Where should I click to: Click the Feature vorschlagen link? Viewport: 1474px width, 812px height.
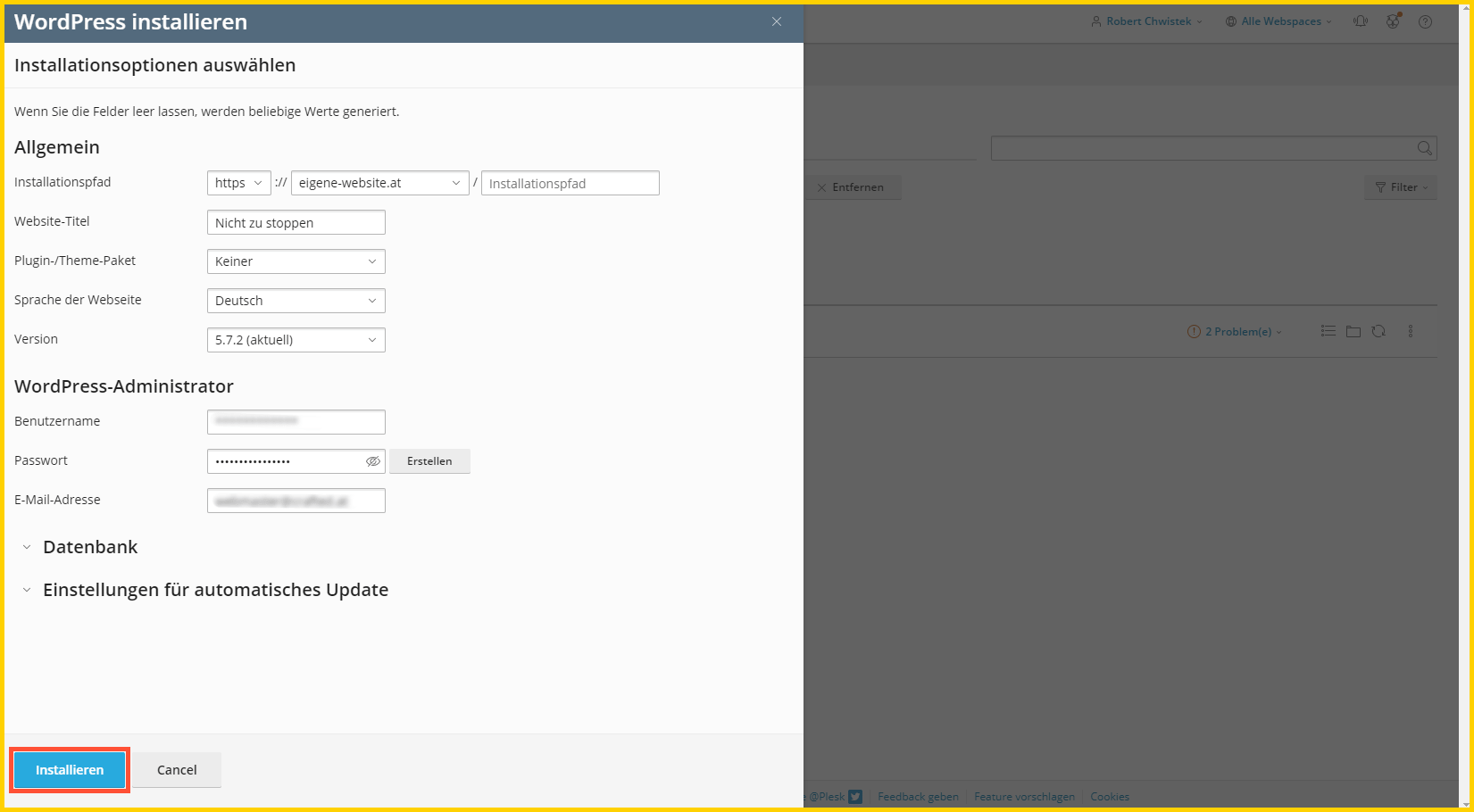pyautogui.click(x=1024, y=797)
